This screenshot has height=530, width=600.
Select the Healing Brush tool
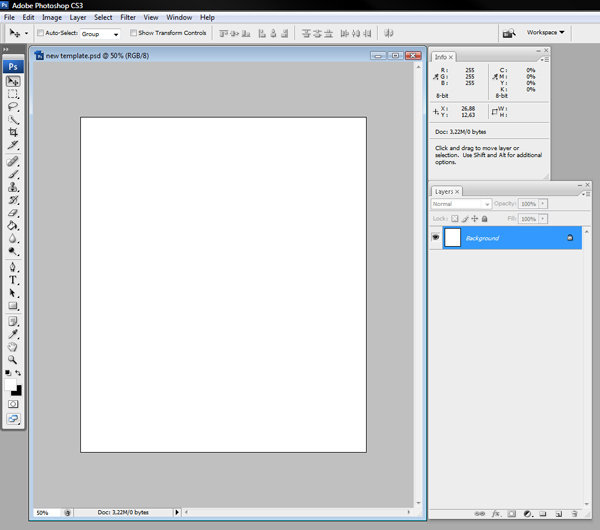point(13,161)
